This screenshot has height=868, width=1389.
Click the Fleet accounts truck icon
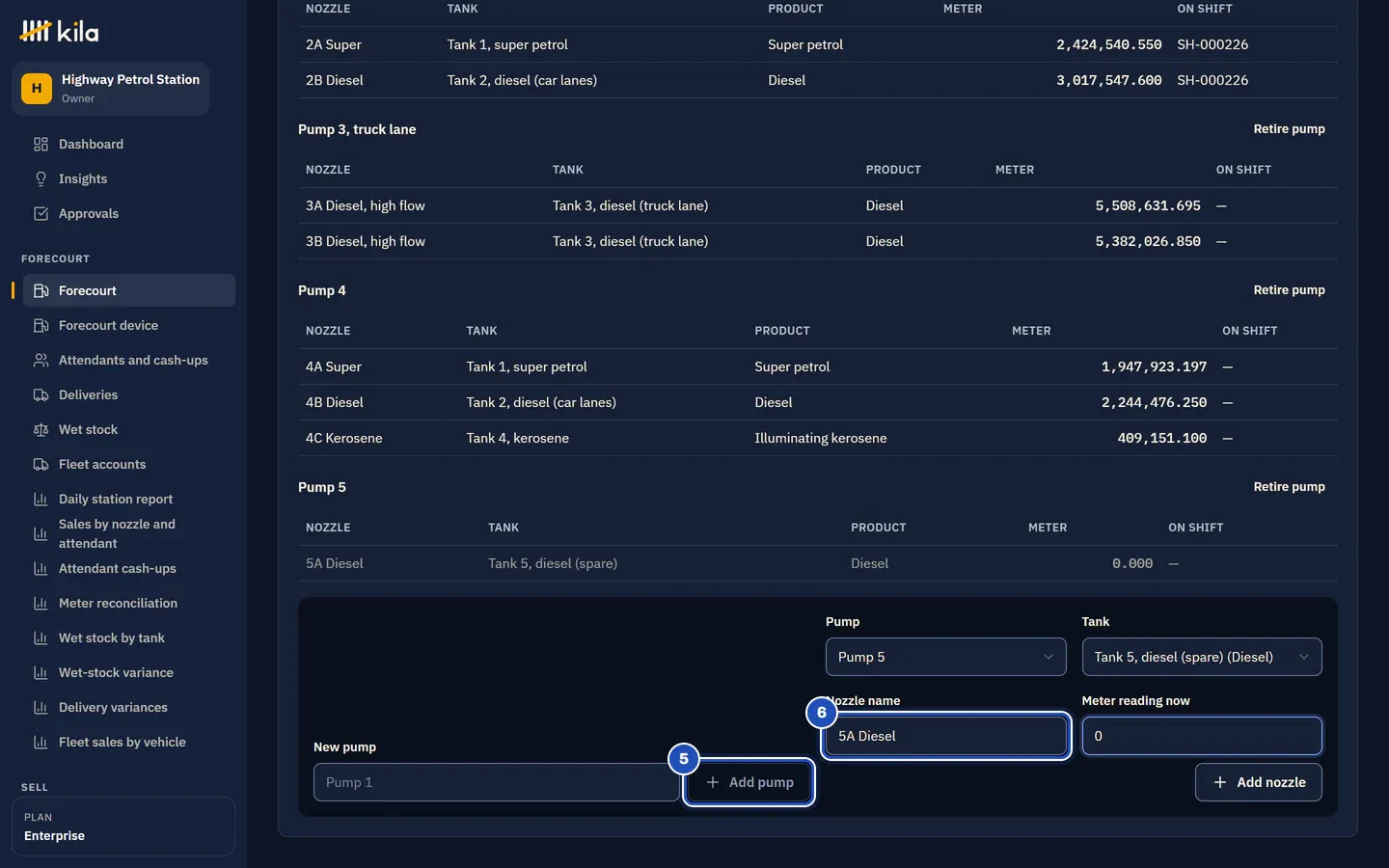point(41,464)
